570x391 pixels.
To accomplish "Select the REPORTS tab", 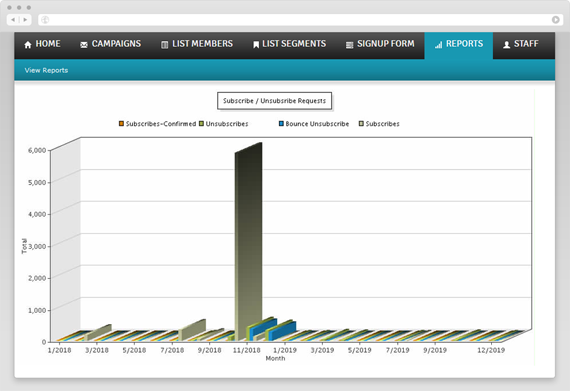I will coord(459,45).
